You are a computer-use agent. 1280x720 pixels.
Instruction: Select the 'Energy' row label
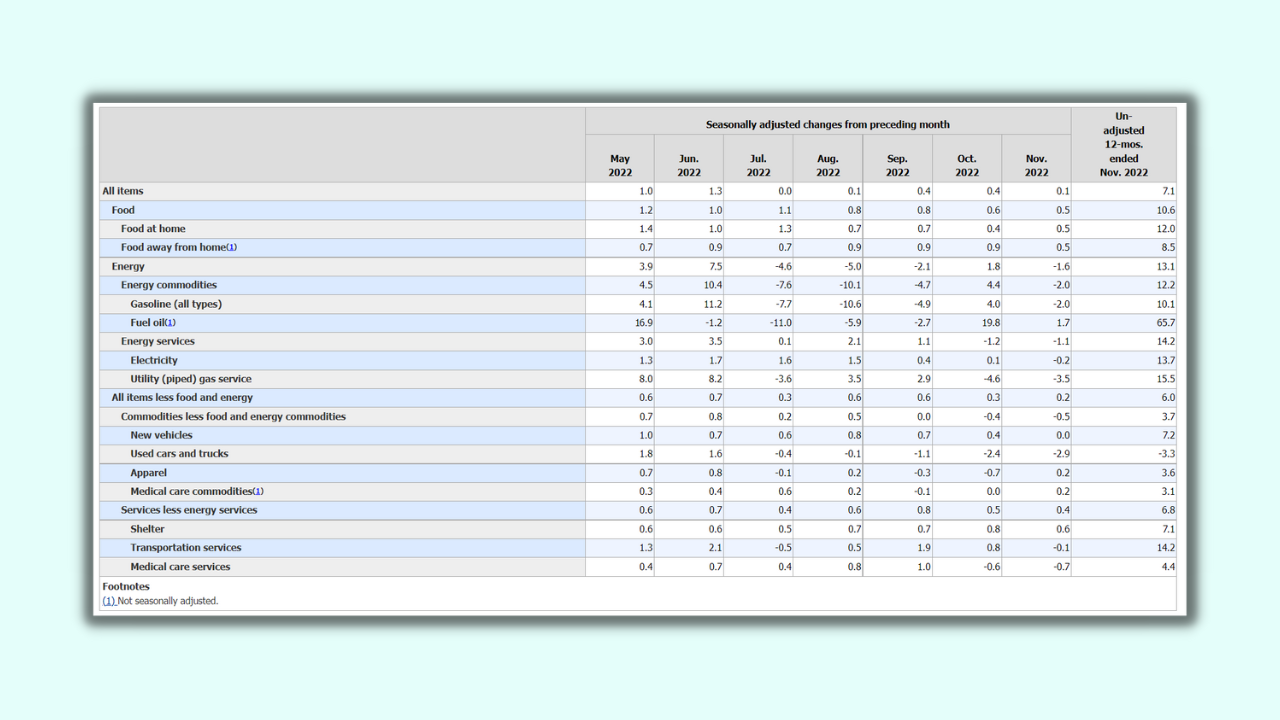coord(128,267)
